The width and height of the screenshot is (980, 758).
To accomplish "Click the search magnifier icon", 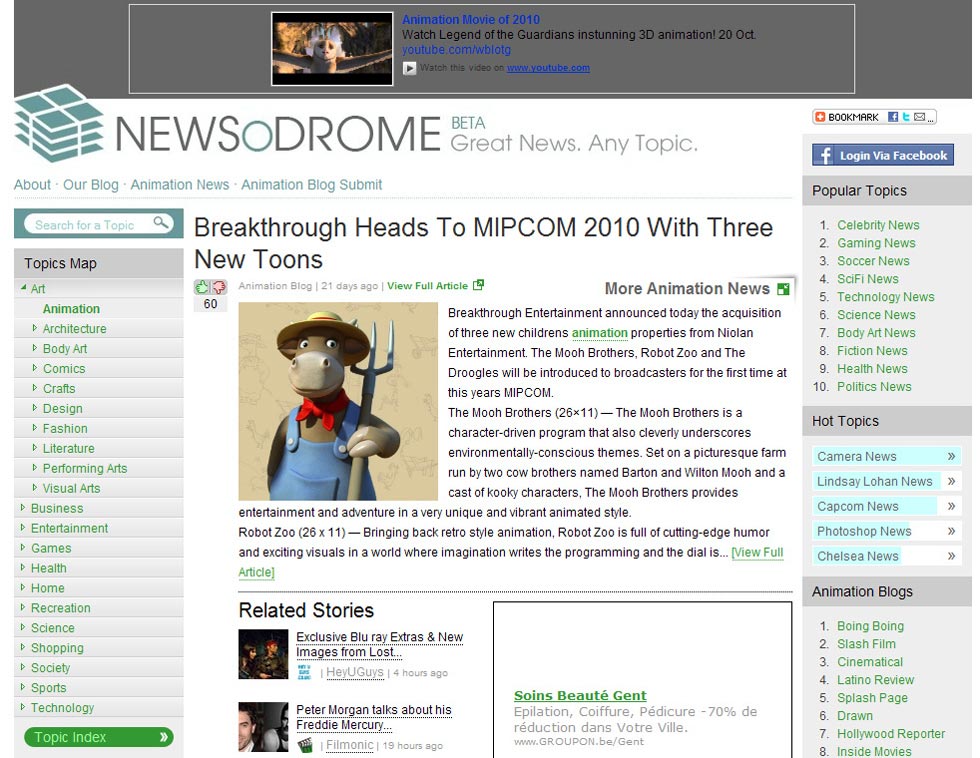I will pyautogui.click(x=161, y=222).
